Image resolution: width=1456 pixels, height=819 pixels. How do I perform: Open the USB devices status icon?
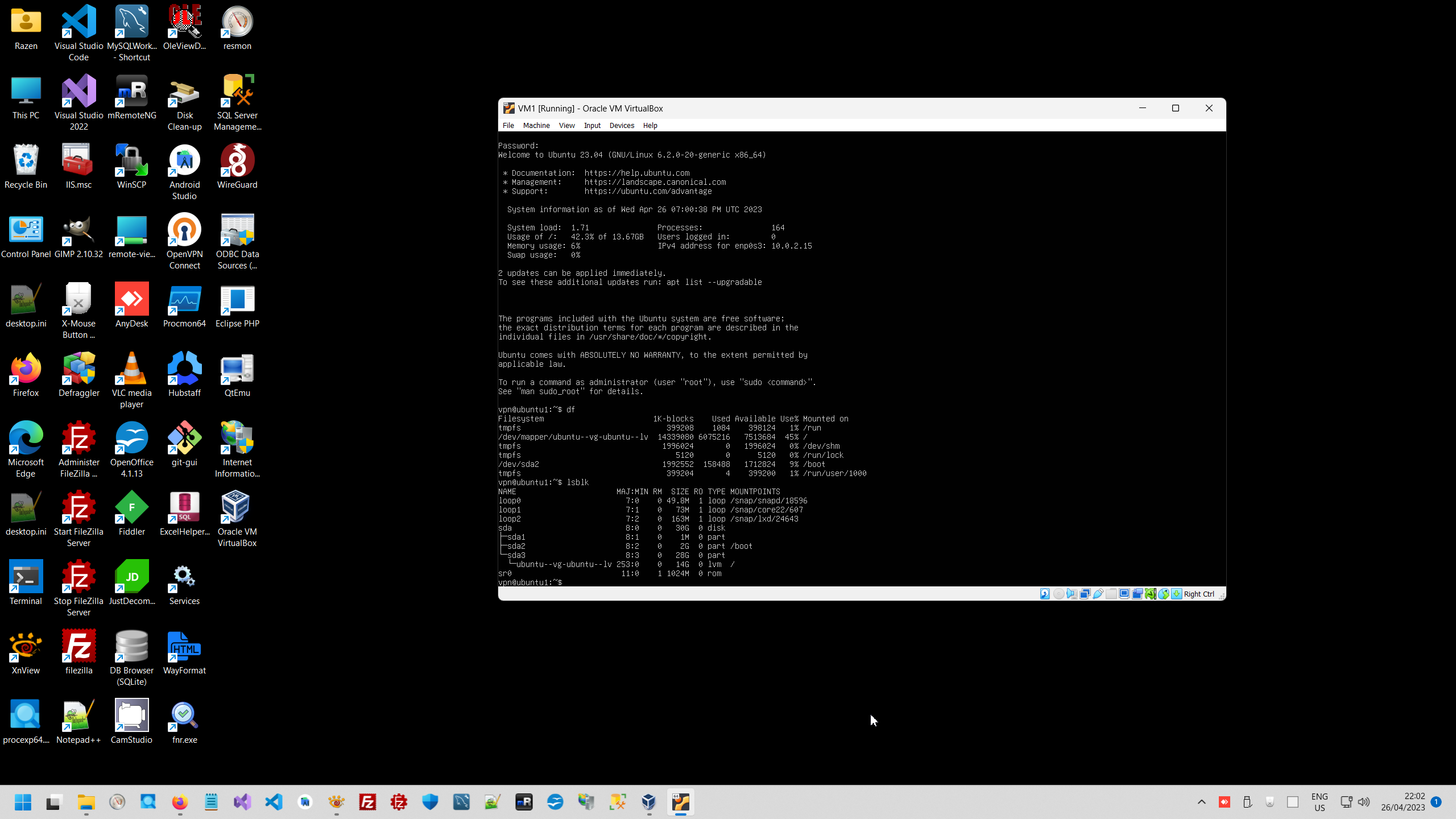pos(1098,594)
